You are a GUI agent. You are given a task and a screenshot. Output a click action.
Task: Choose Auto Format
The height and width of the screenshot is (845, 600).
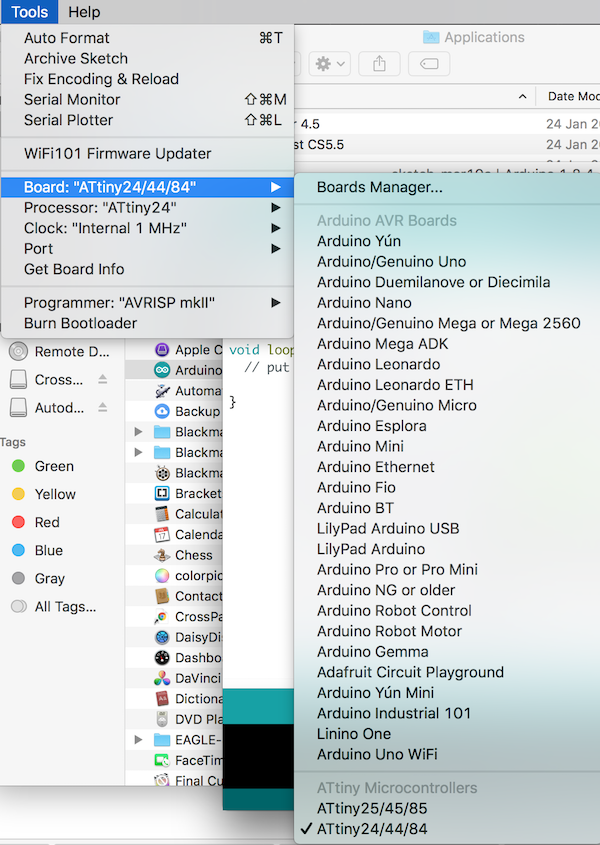point(147,38)
